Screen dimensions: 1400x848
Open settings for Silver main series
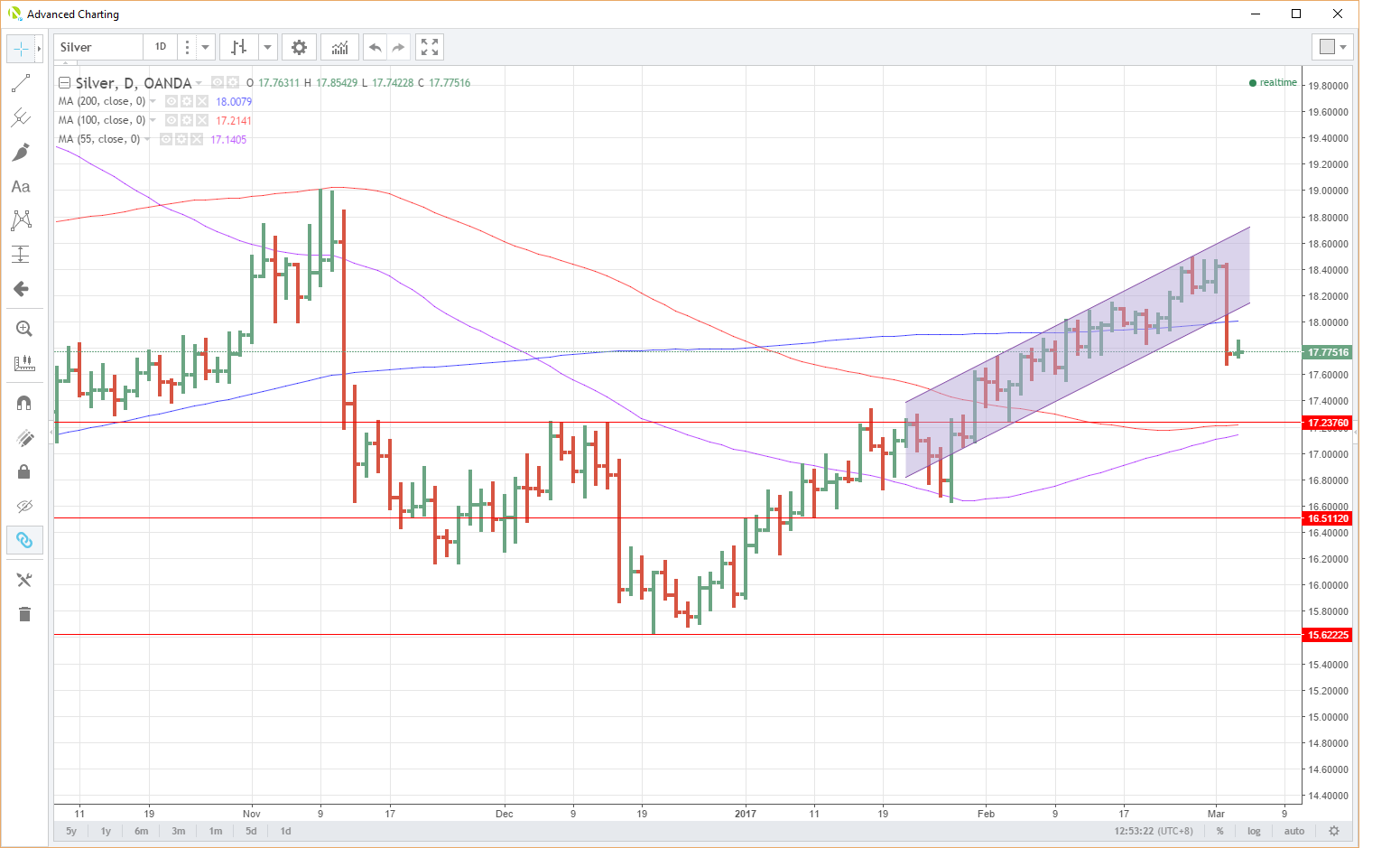(x=233, y=82)
